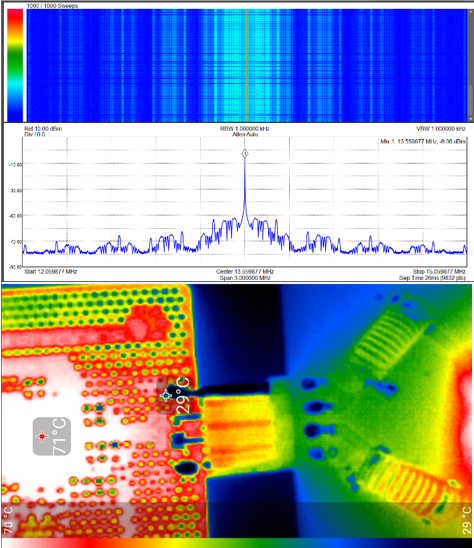Click the 'Ref 10.00 dBm' reference level label
This screenshot has width=474, height=548.
tap(43, 129)
